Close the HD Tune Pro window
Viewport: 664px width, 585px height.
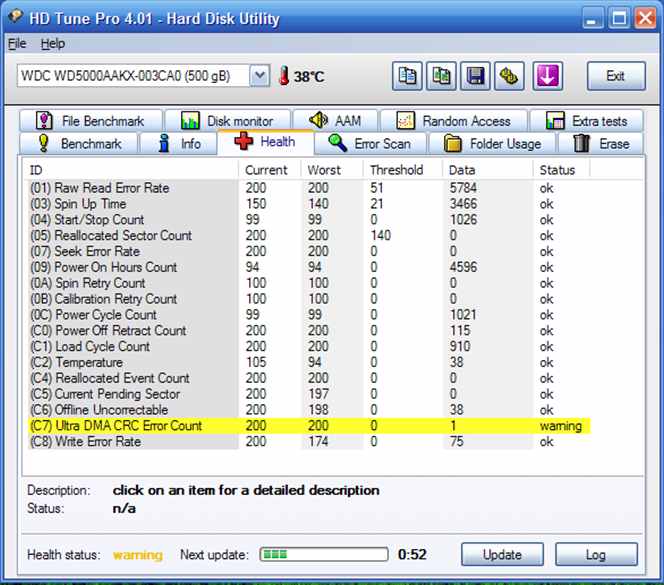(x=645, y=19)
